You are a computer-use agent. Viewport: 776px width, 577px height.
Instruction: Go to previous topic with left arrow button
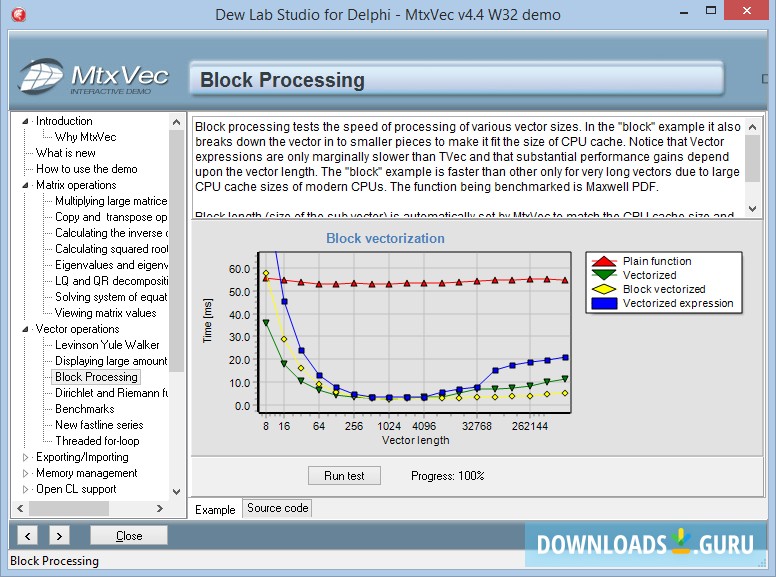click(x=28, y=536)
